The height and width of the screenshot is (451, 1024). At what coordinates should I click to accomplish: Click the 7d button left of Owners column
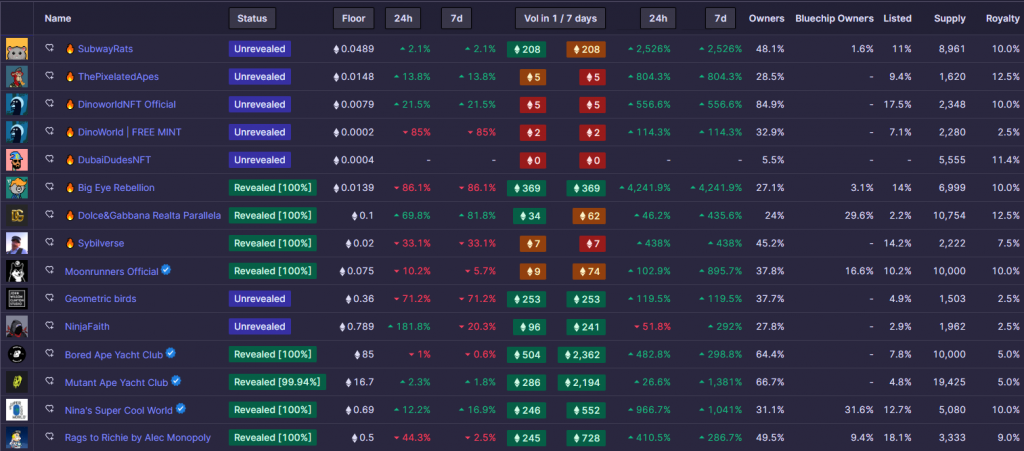click(x=720, y=18)
